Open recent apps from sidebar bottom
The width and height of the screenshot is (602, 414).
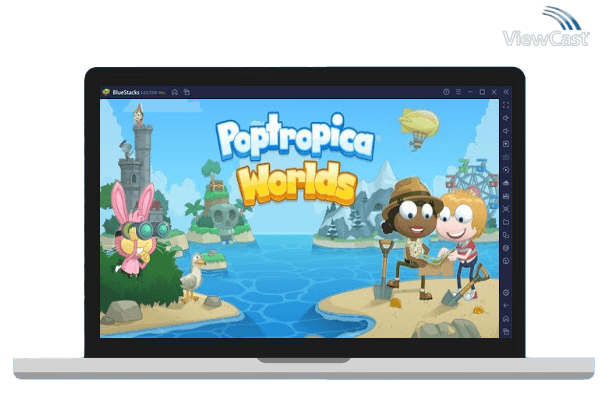pyautogui.click(x=506, y=331)
